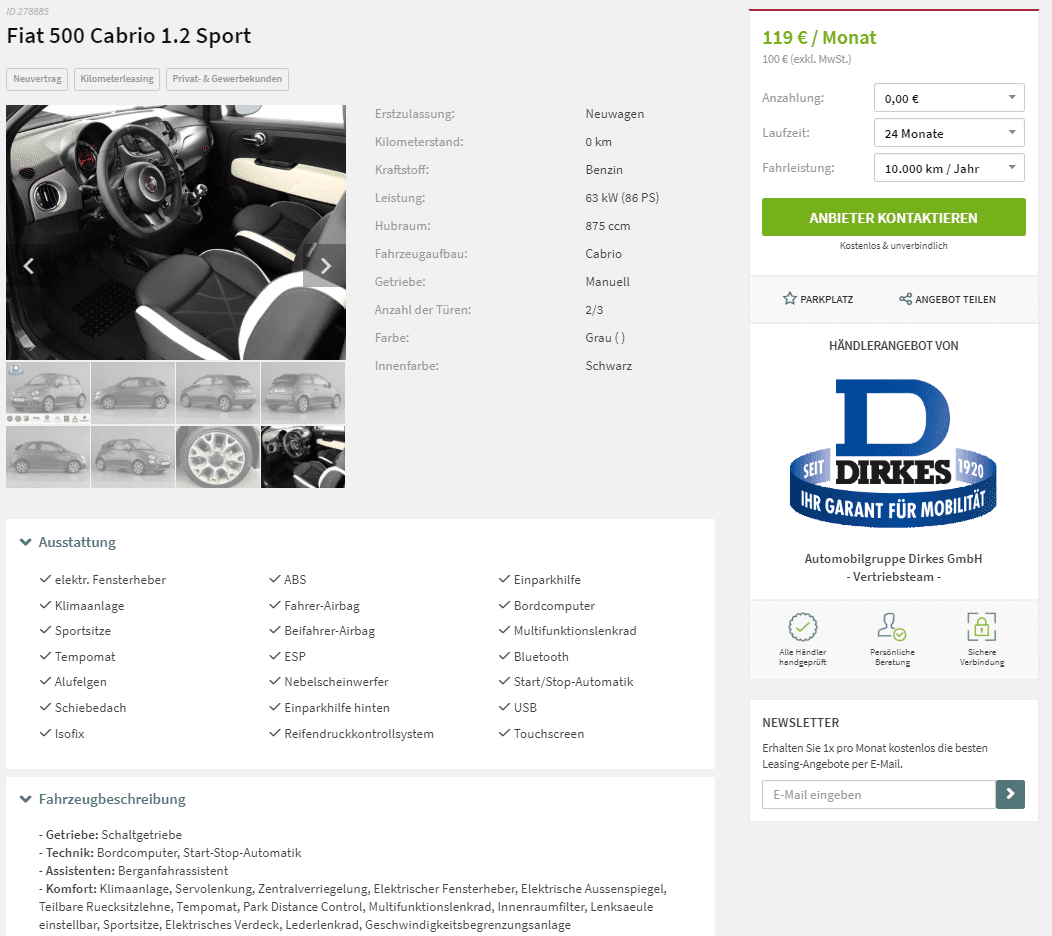The height and width of the screenshot is (936, 1052).
Task: Click the Alle Händler handgeprüft badge icon
Action: click(802, 627)
